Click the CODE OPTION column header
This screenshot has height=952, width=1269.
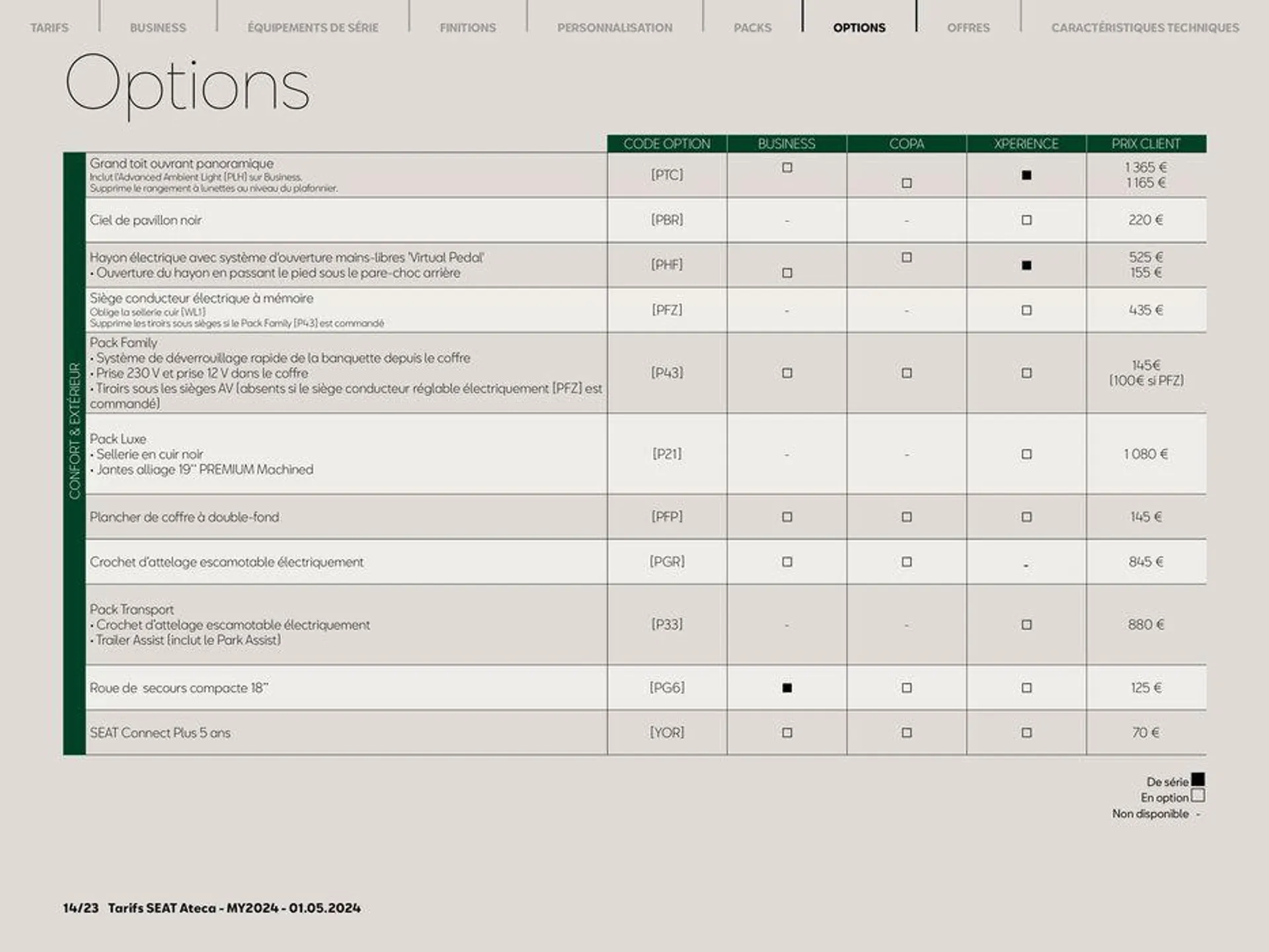tap(668, 144)
